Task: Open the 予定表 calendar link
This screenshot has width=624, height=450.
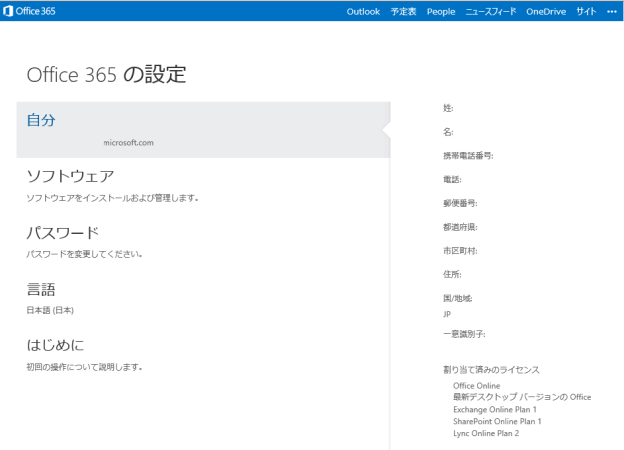Action: pyautogui.click(x=403, y=12)
